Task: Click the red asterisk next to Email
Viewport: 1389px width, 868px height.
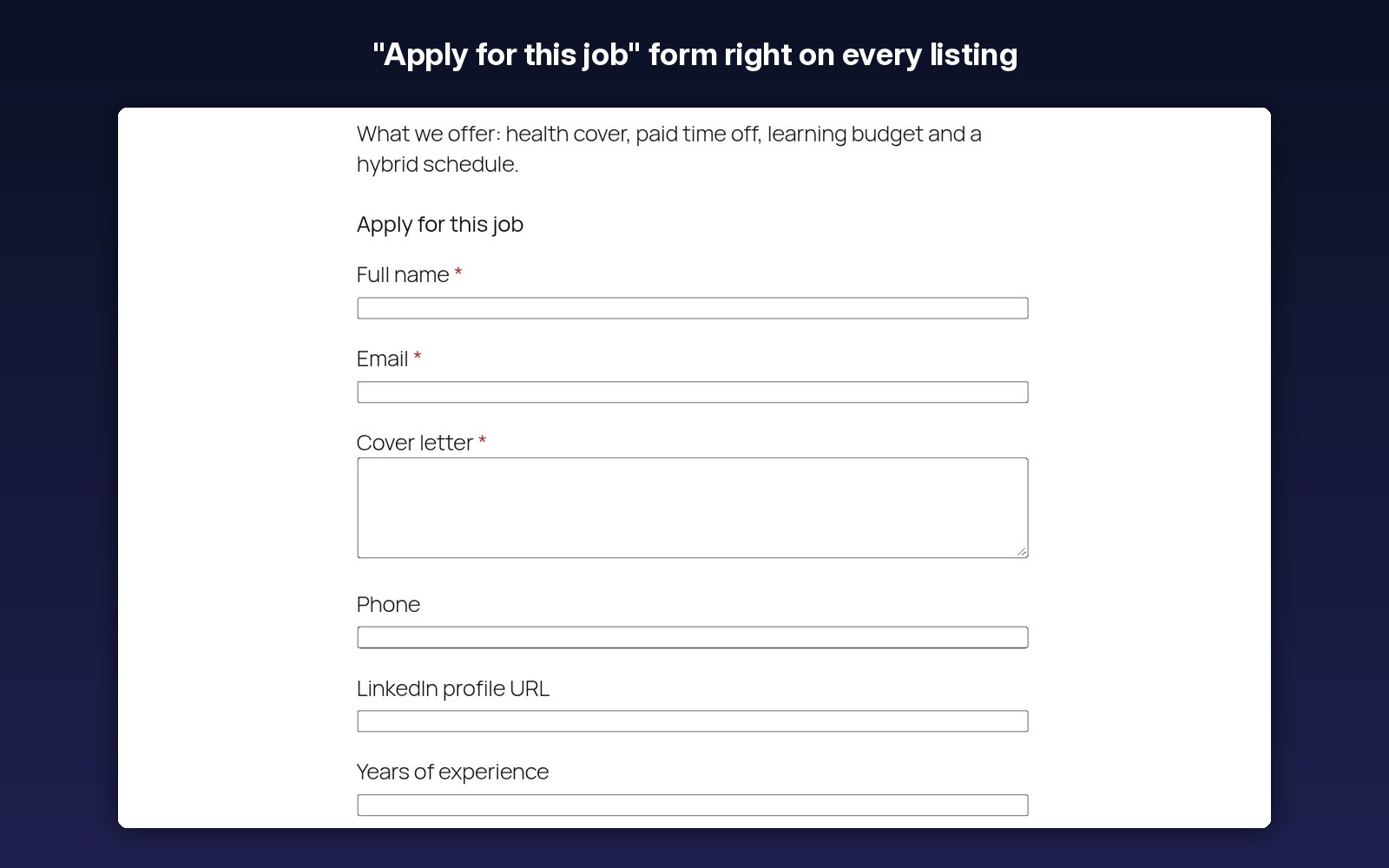Action: pyautogui.click(x=418, y=358)
